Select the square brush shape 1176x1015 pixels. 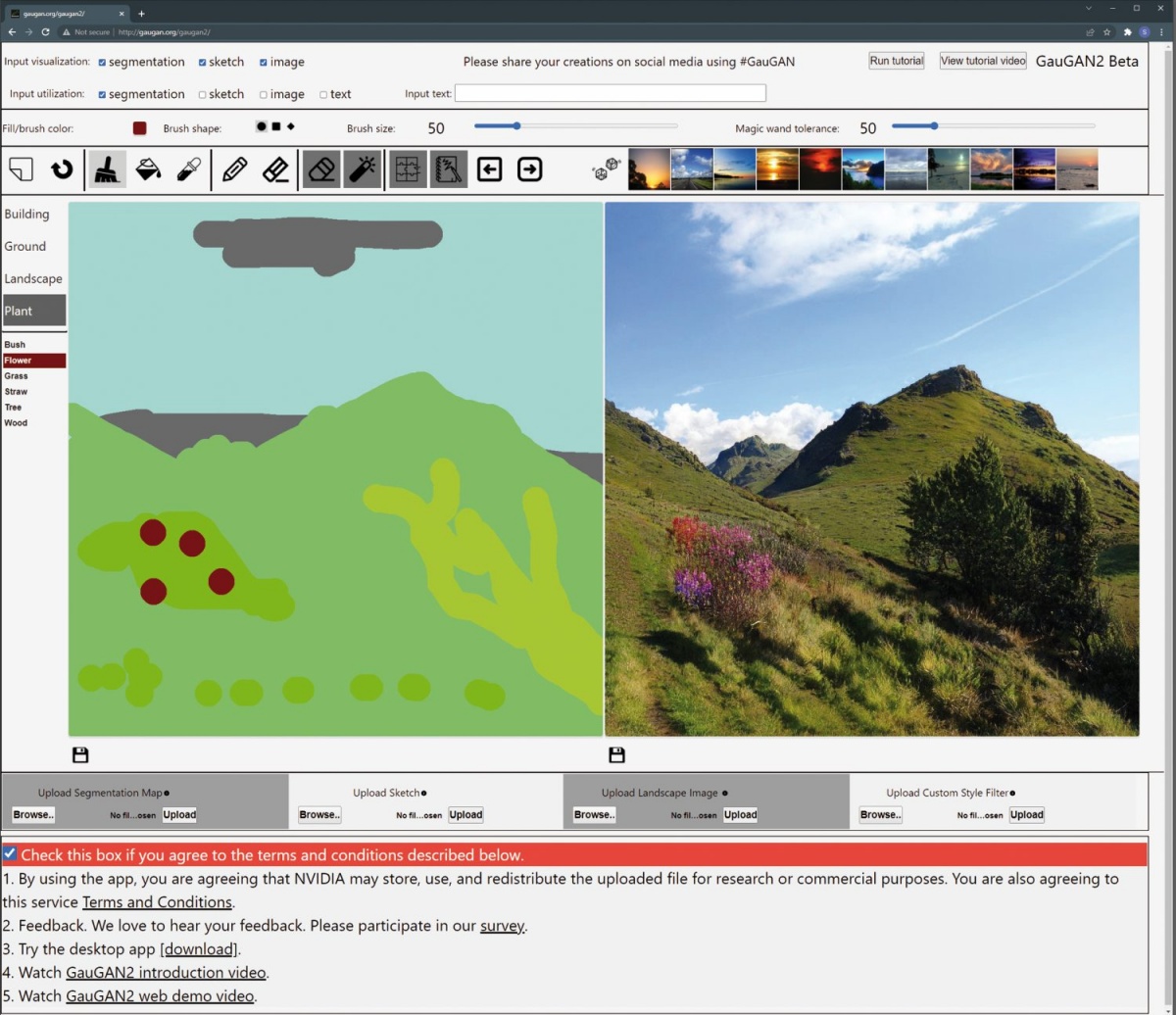pyautogui.click(x=276, y=126)
